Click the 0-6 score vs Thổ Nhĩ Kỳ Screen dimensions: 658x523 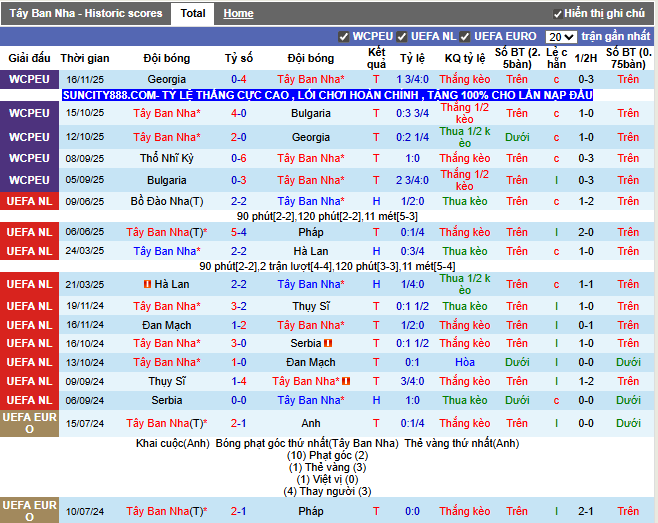(x=238, y=158)
